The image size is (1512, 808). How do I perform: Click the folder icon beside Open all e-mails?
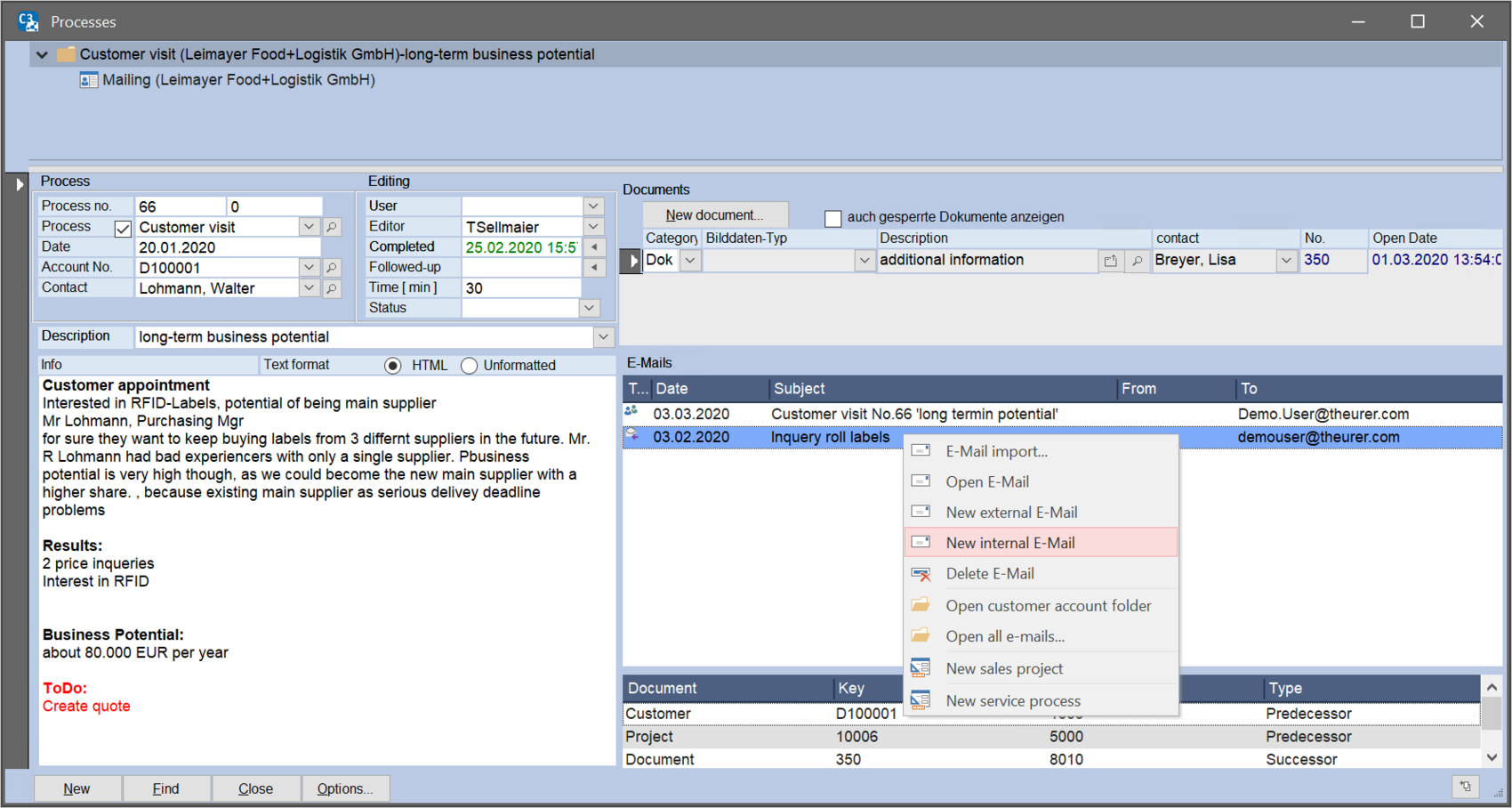point(921,635)
